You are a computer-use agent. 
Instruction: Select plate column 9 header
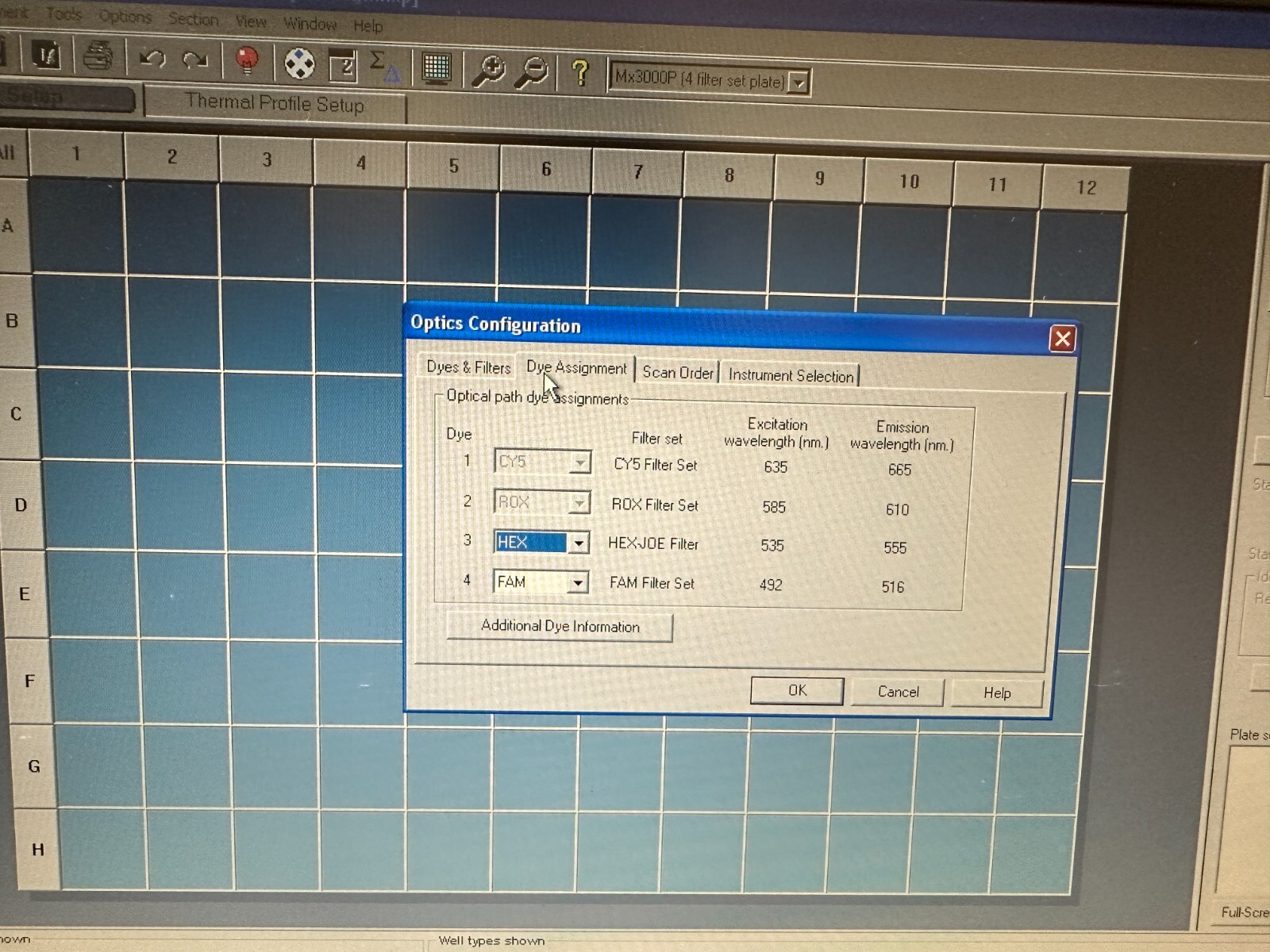tap(819, 179)
